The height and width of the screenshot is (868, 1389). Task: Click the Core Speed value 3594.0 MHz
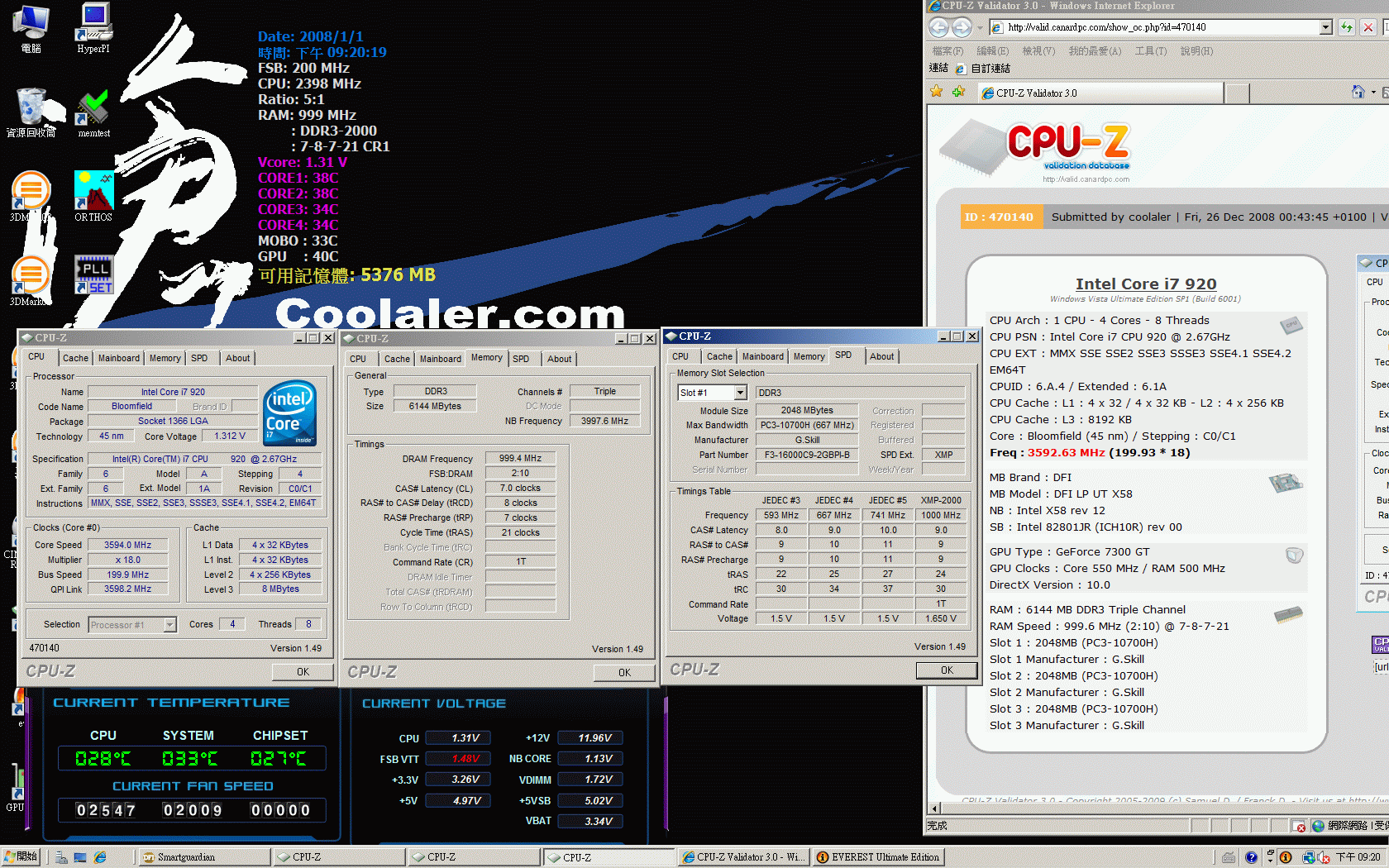127,545
